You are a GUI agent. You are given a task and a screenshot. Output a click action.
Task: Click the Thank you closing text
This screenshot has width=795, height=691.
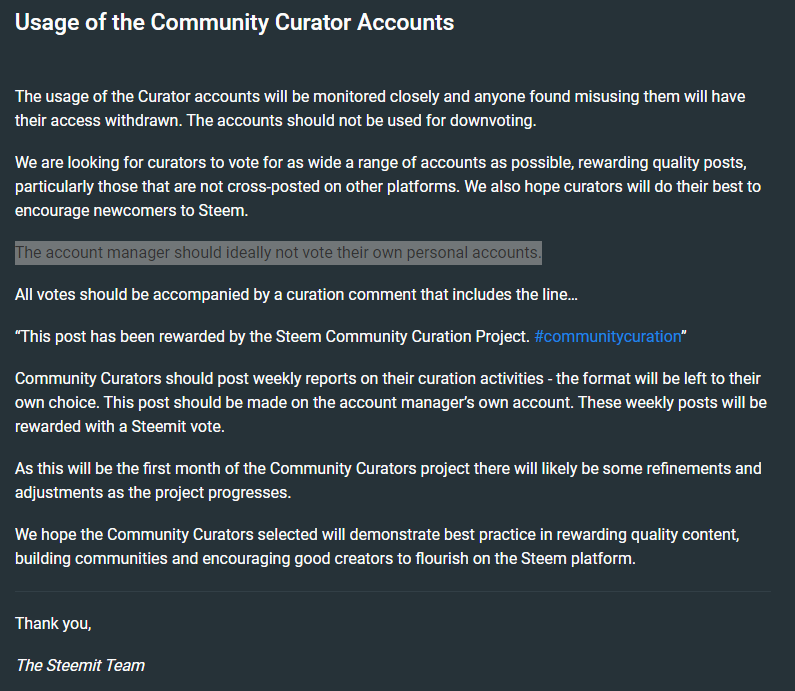point(53,624)
